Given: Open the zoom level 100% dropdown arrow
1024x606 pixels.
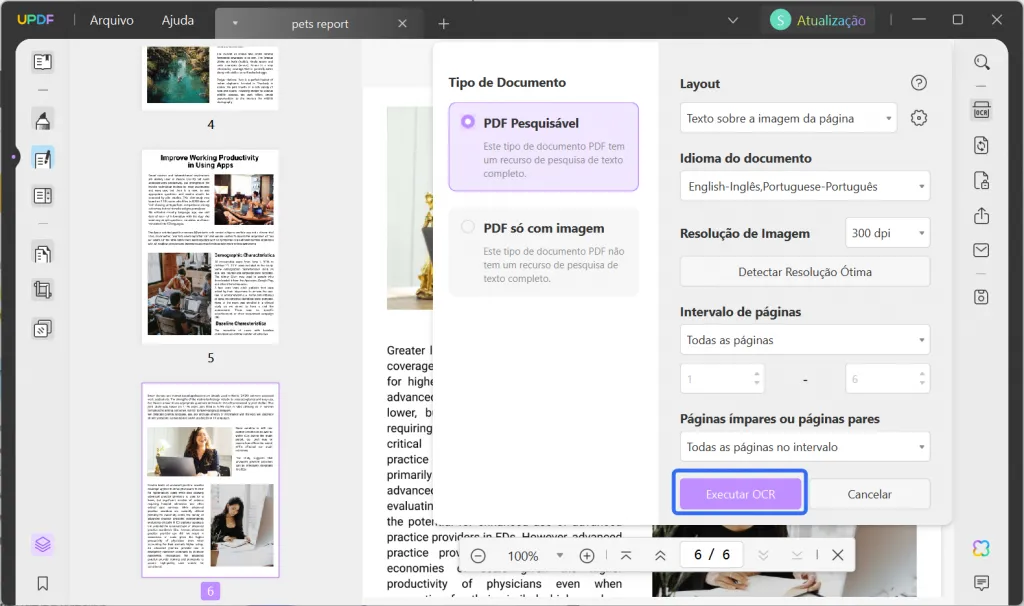Looking at the screenshot, I should 560,556.
